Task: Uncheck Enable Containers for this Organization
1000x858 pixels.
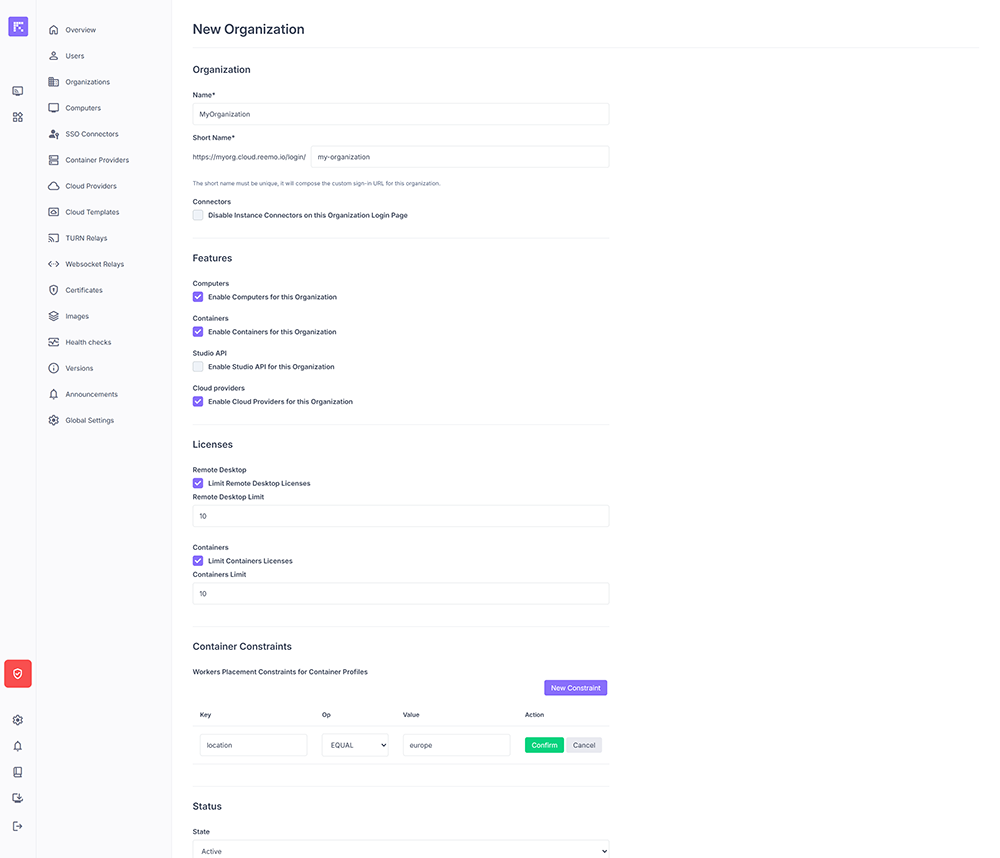Action: pos(198,332)
